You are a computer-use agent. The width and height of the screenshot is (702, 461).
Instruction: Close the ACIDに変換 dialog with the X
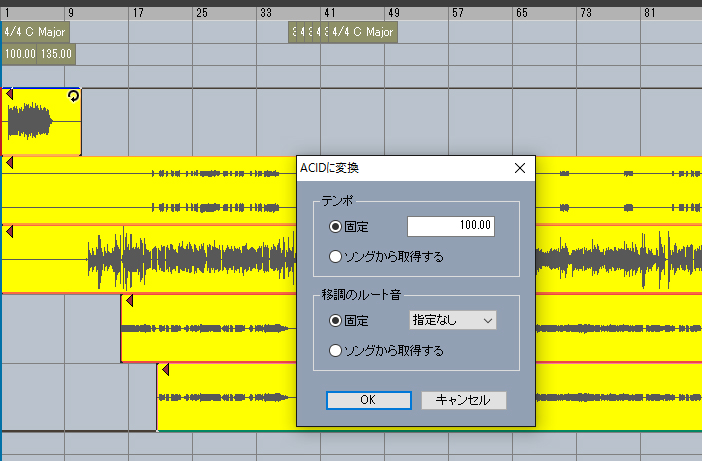(x=519, y=168)
